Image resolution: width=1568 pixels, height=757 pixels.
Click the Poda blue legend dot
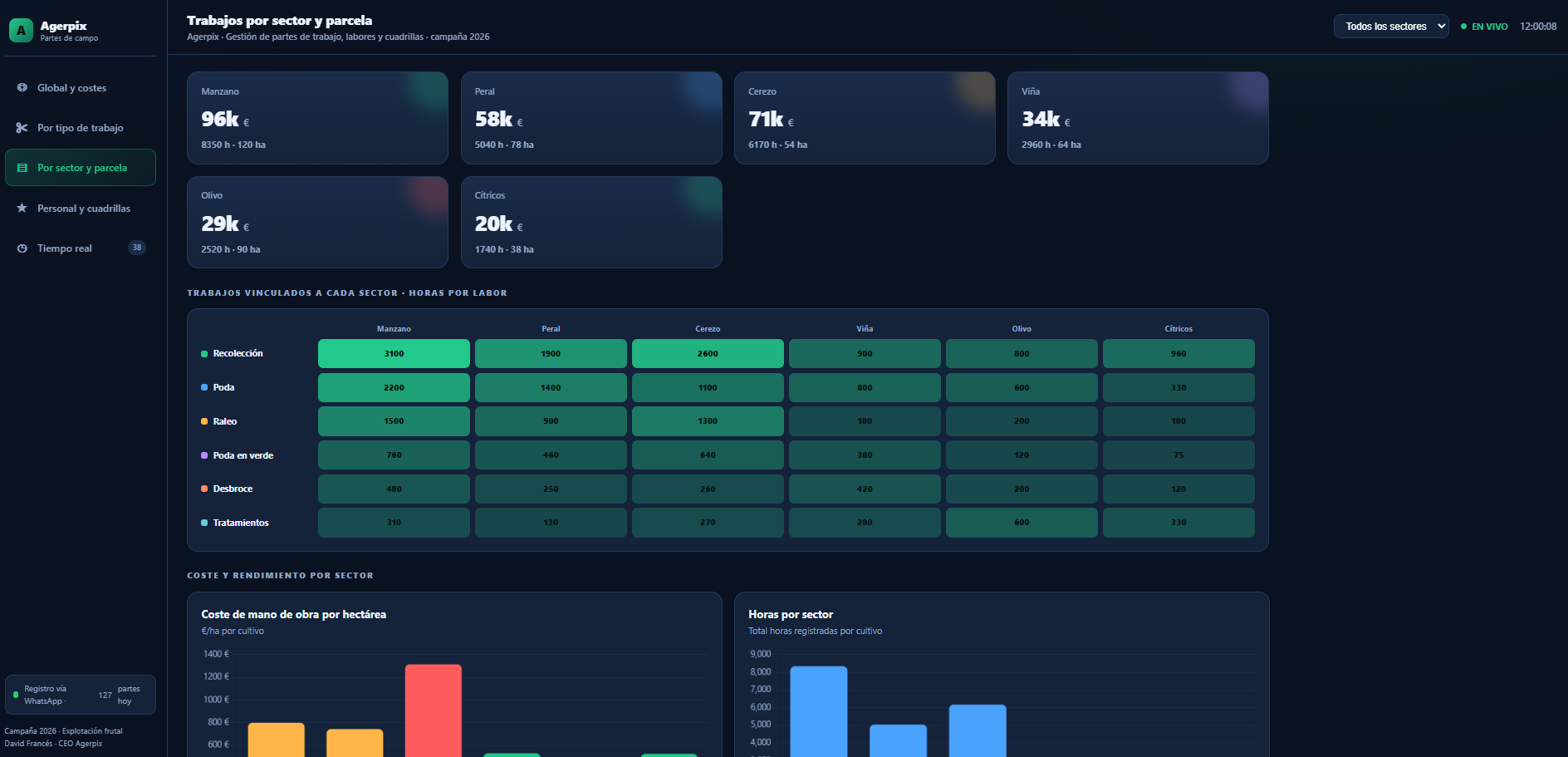pos(204,387)
